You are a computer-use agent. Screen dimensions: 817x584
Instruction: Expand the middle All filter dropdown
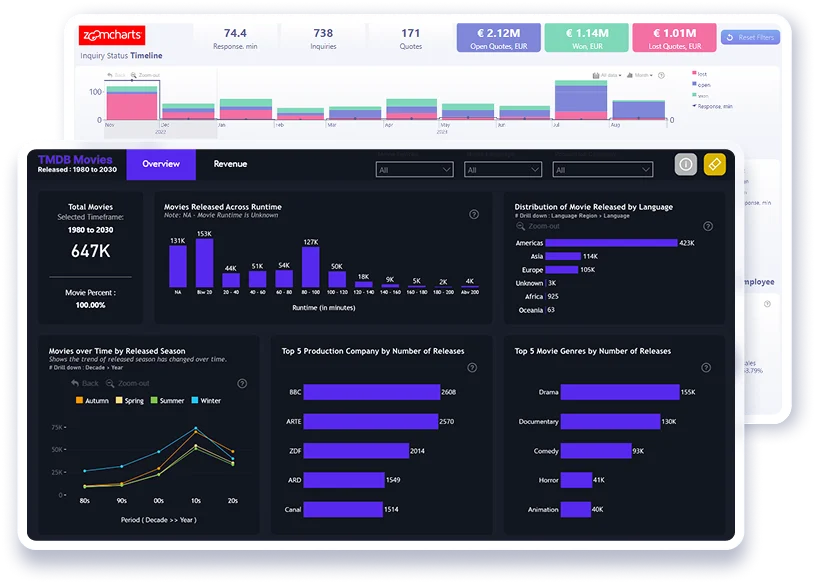pos(501,170)
